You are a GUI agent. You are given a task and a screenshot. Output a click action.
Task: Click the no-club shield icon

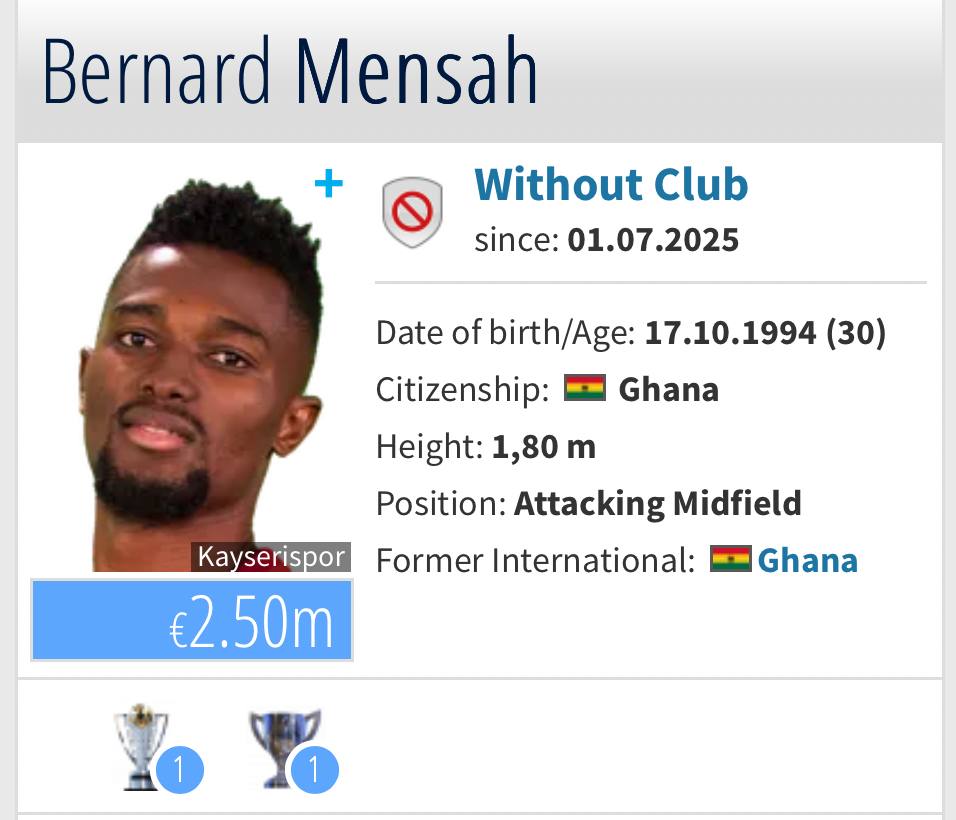pyautogui.click(x=412, y=212)
